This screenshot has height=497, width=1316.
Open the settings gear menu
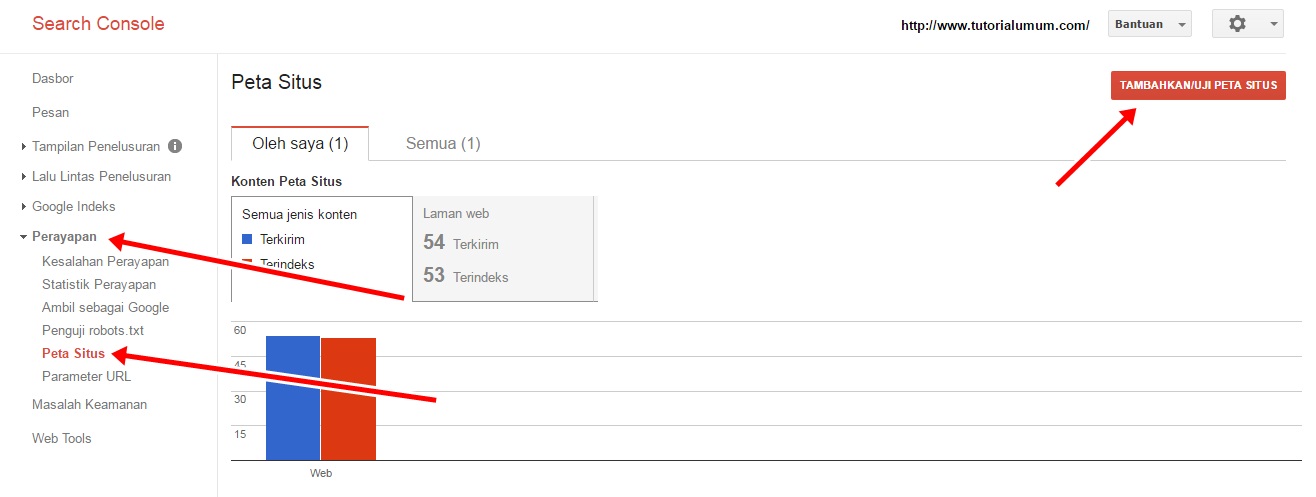click(1247, 24)
